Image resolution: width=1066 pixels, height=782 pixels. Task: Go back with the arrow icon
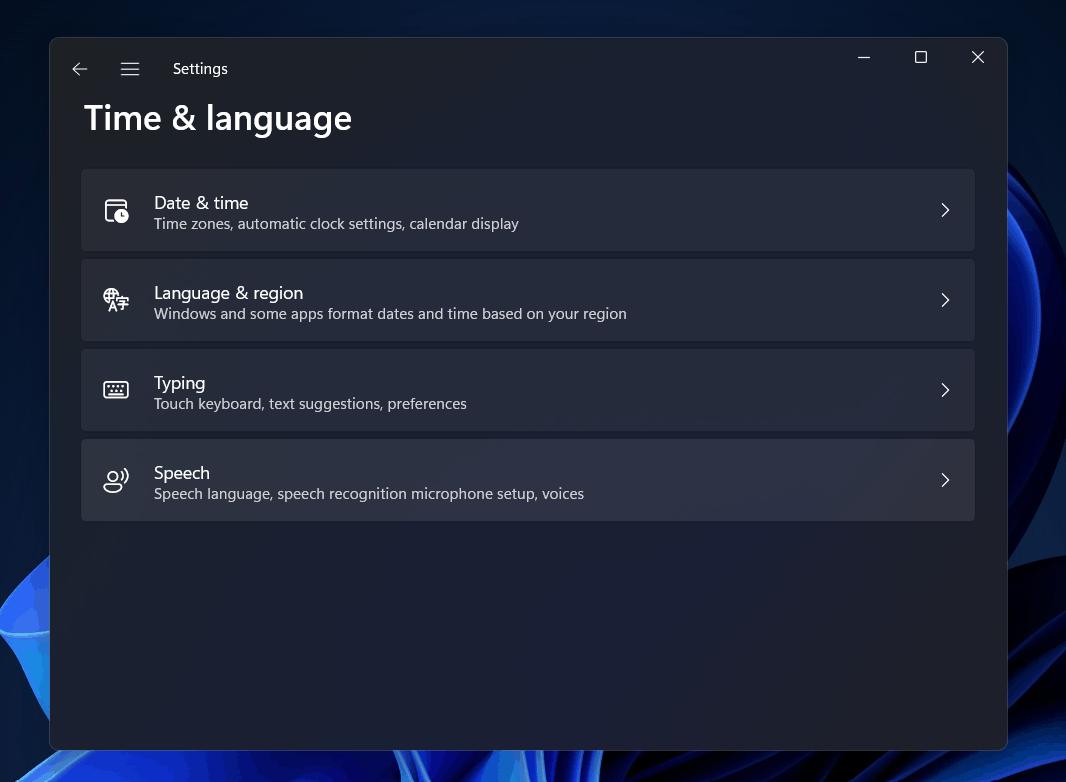(x=80, y=69)
